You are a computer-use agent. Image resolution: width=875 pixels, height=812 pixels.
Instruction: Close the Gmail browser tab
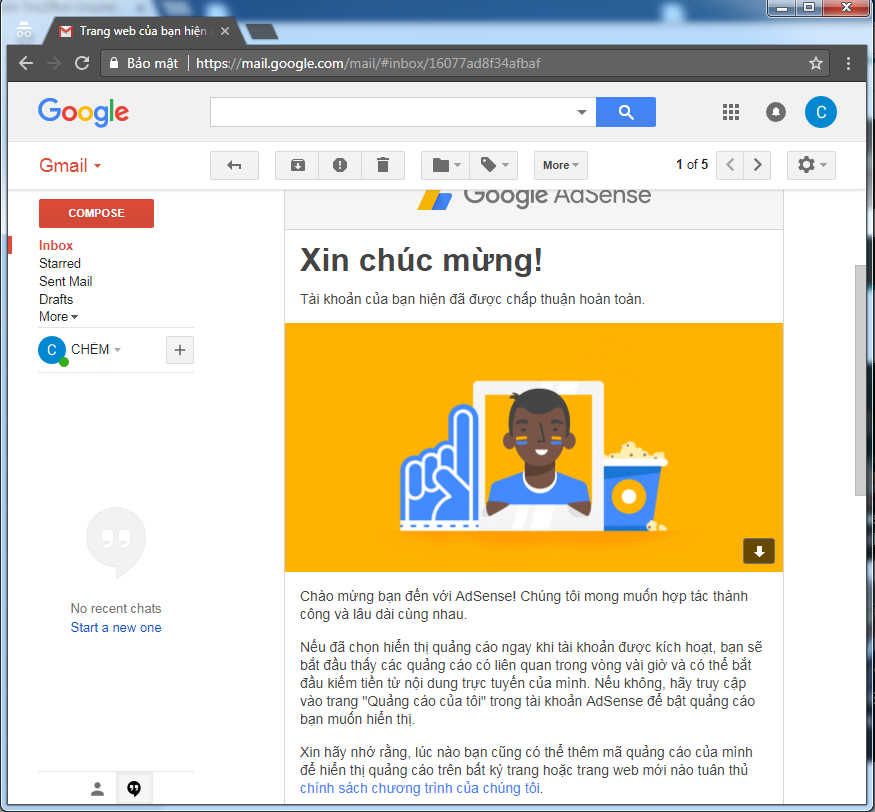coord(225,31)
